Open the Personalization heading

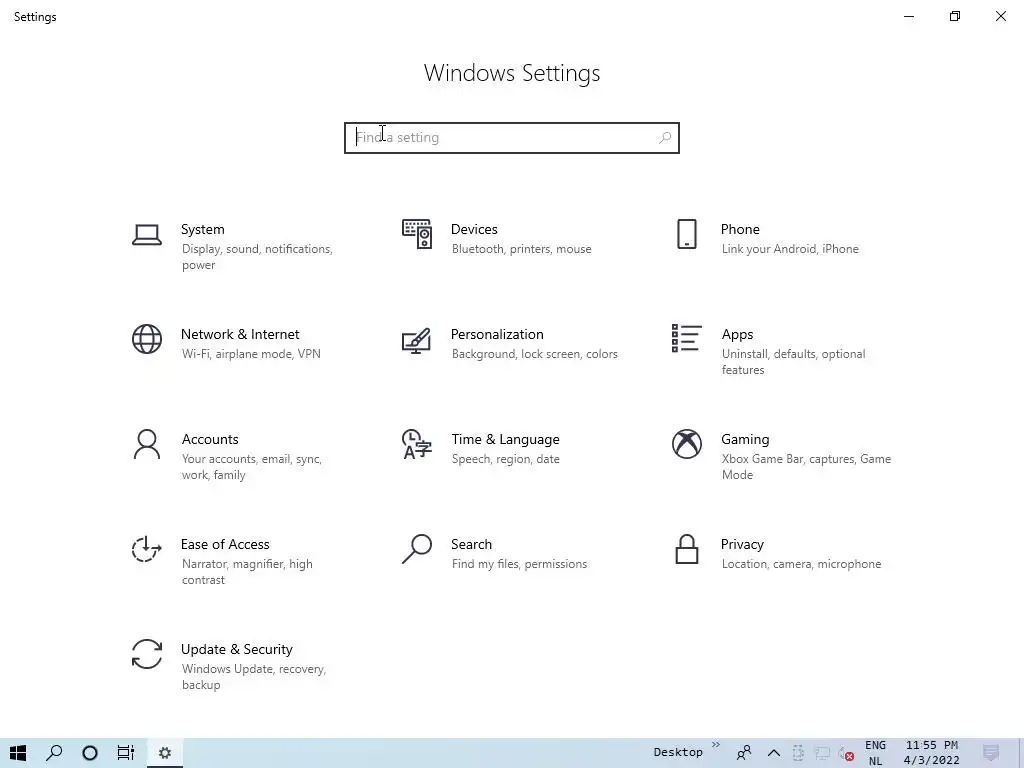tap(497, 334)
